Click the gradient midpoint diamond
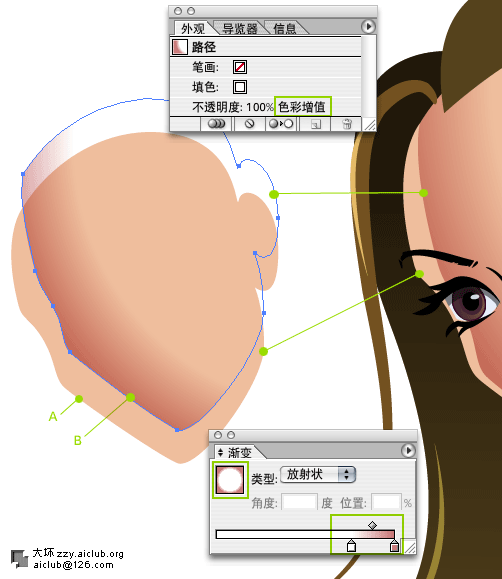Image resolution: width=502 pixels, height=579 pixels. point(373,525)
